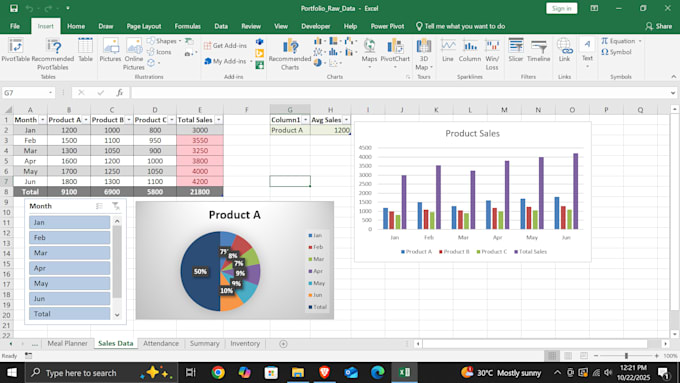Save the workbook
This screenshot has height=383, width=680.
[x=14, y=8]
